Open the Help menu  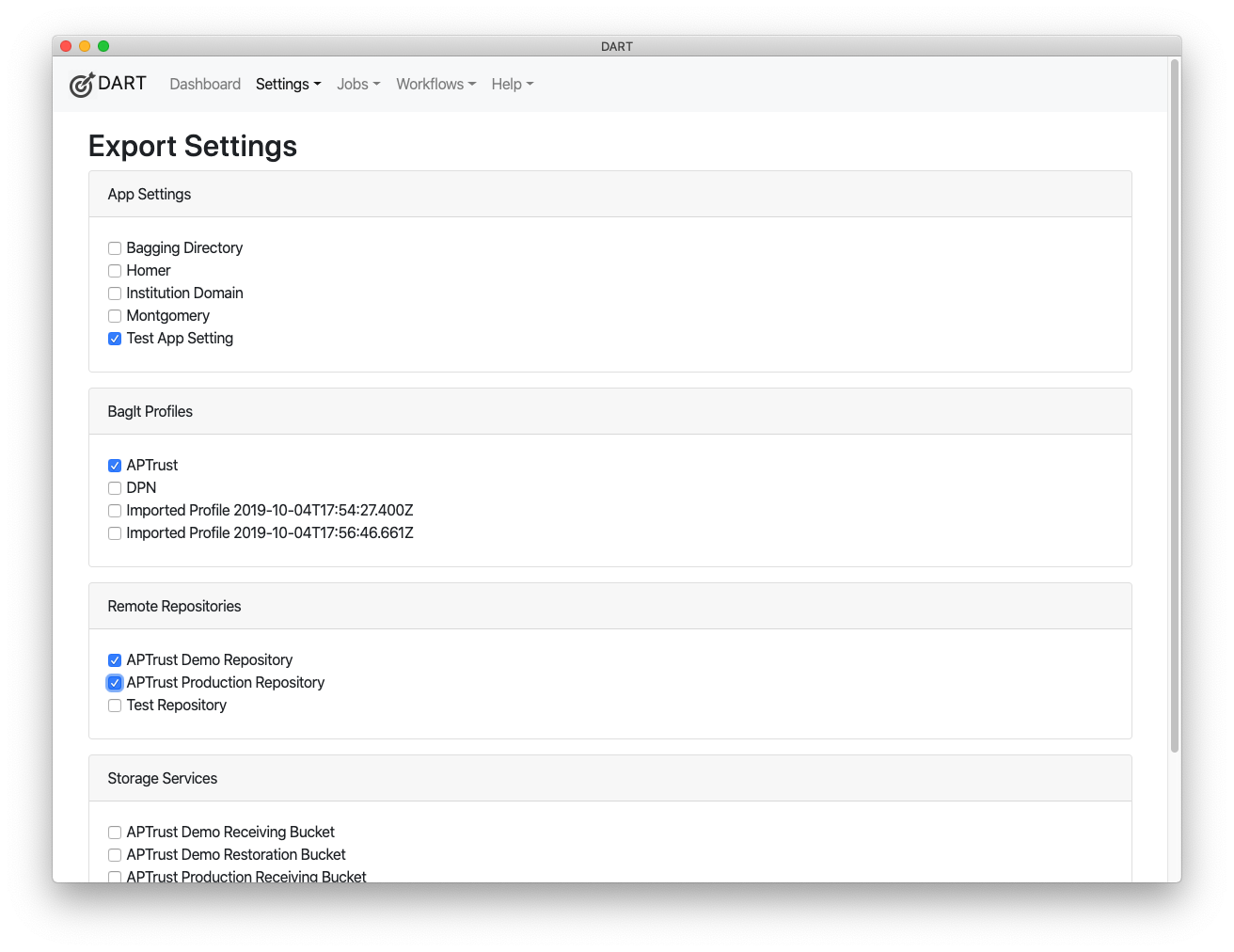point(512,84)
